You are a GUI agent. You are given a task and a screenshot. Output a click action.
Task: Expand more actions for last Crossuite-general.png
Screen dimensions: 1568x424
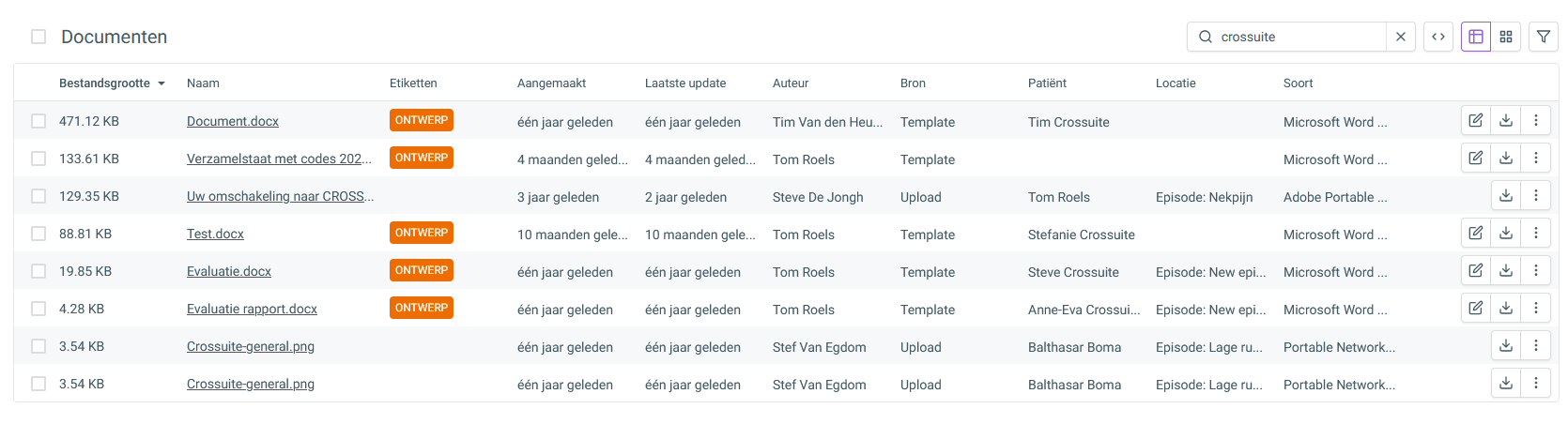tap(1536, 383)
